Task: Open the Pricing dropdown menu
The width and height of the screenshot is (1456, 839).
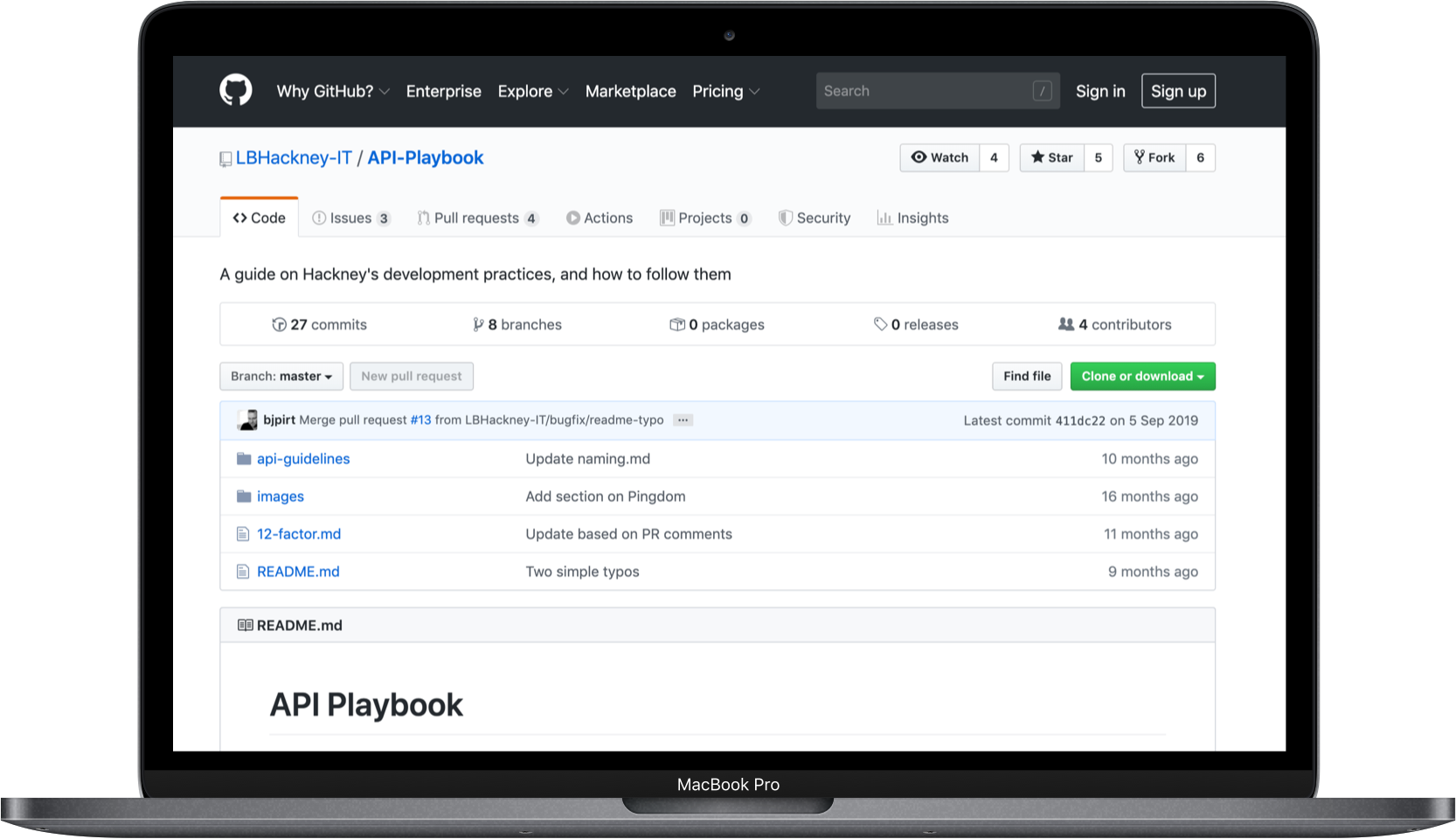Action: [726, 91]
